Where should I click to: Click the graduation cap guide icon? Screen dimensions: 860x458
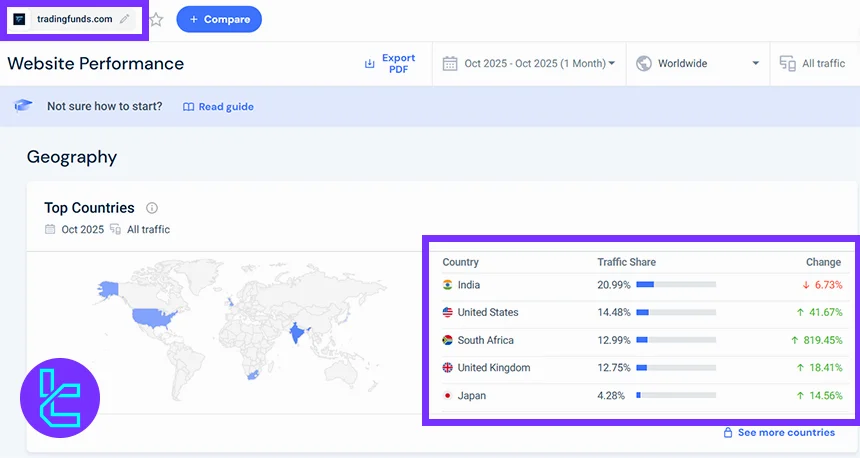24,106
